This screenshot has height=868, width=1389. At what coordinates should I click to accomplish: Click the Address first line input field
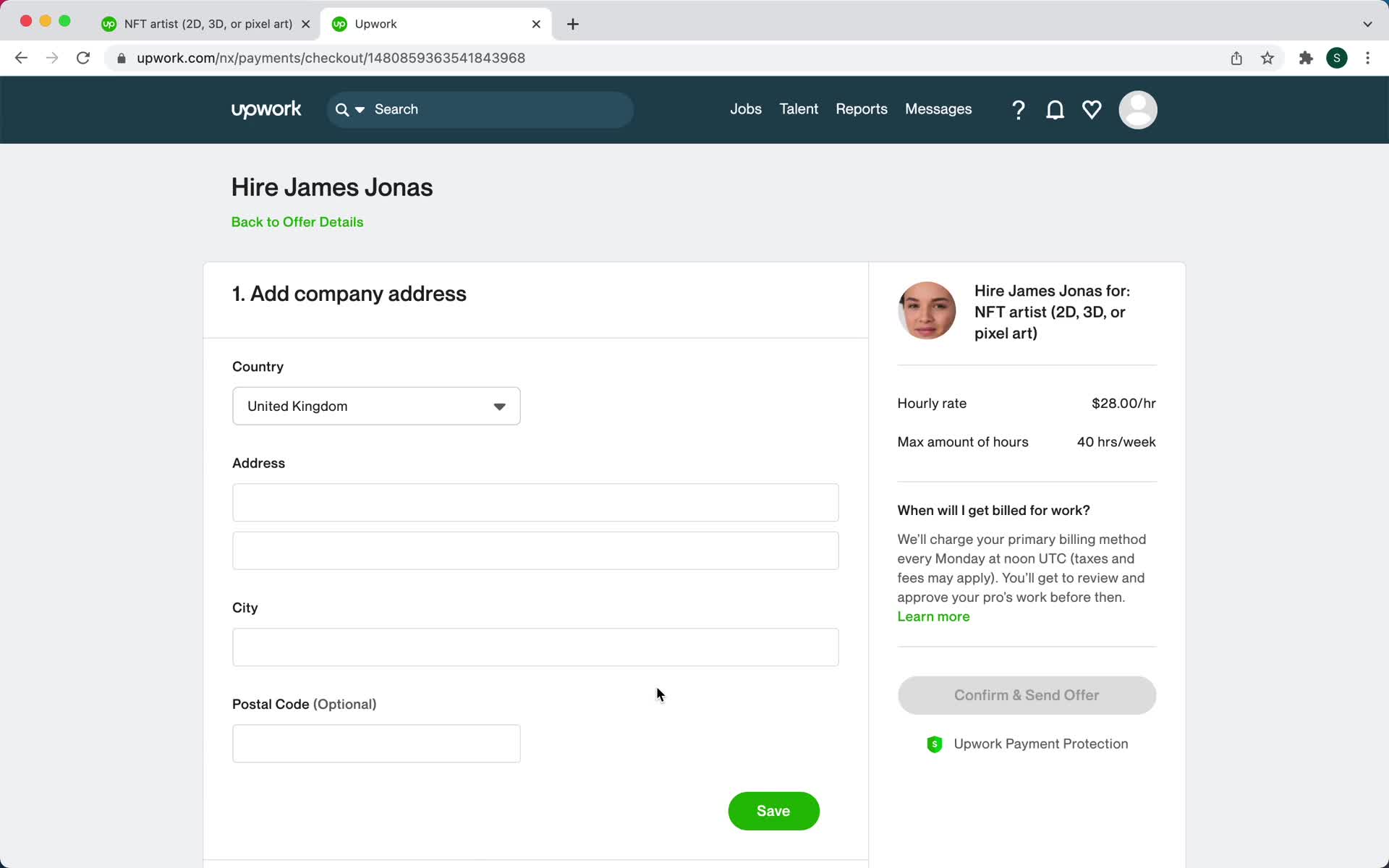pyautogui.click(x=535, y=502)
